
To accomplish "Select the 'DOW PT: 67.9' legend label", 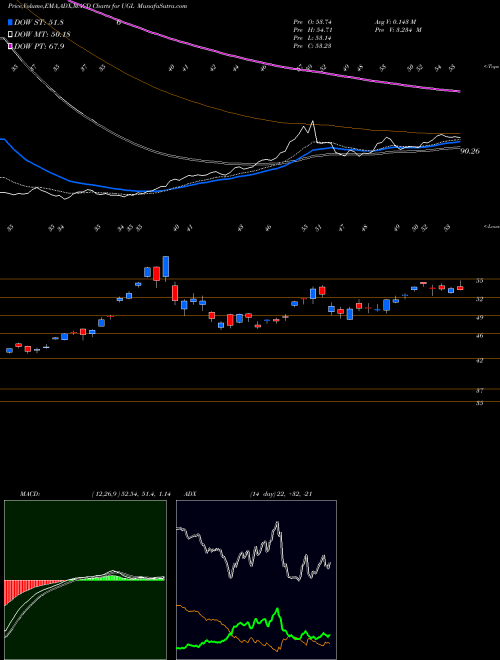I will tap(39, 46).
